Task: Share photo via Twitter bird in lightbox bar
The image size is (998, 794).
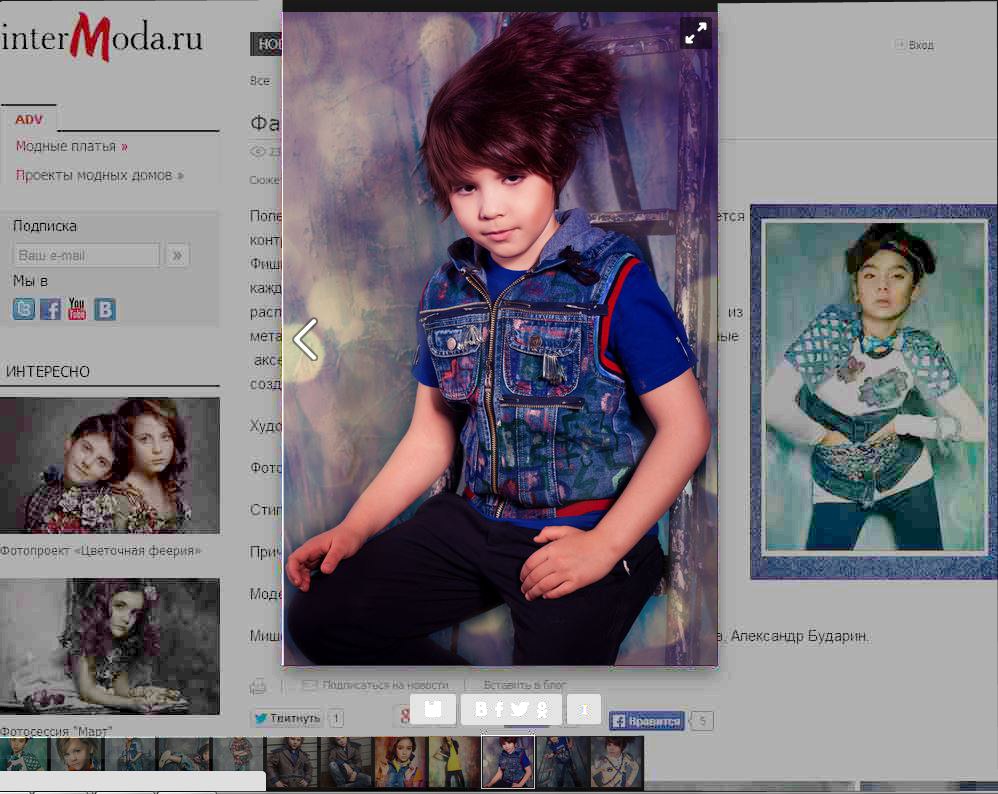Action: [520, 709]
